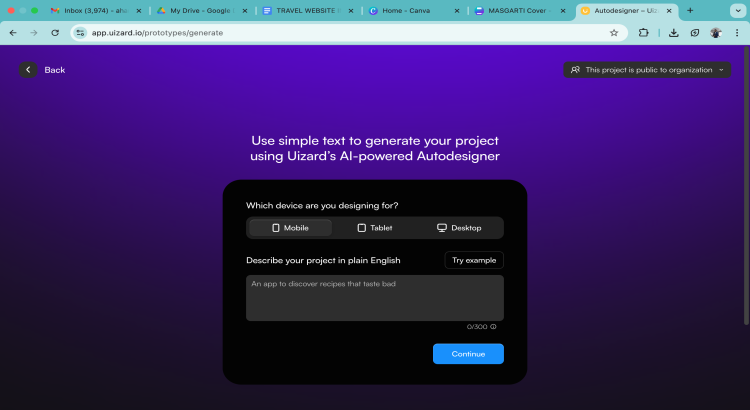Close the My Drive tab

tap(245, 11)
